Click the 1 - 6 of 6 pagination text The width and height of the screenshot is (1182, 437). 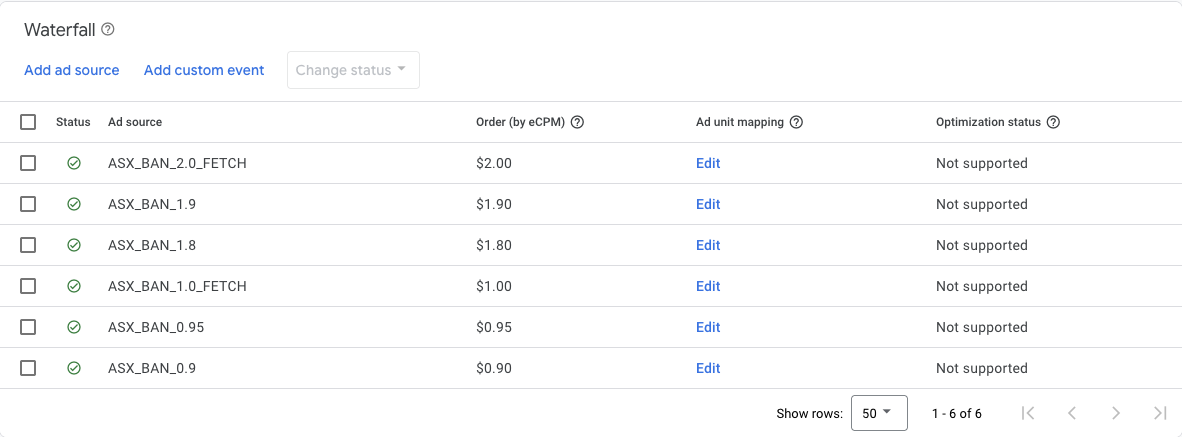pos(957,413)
